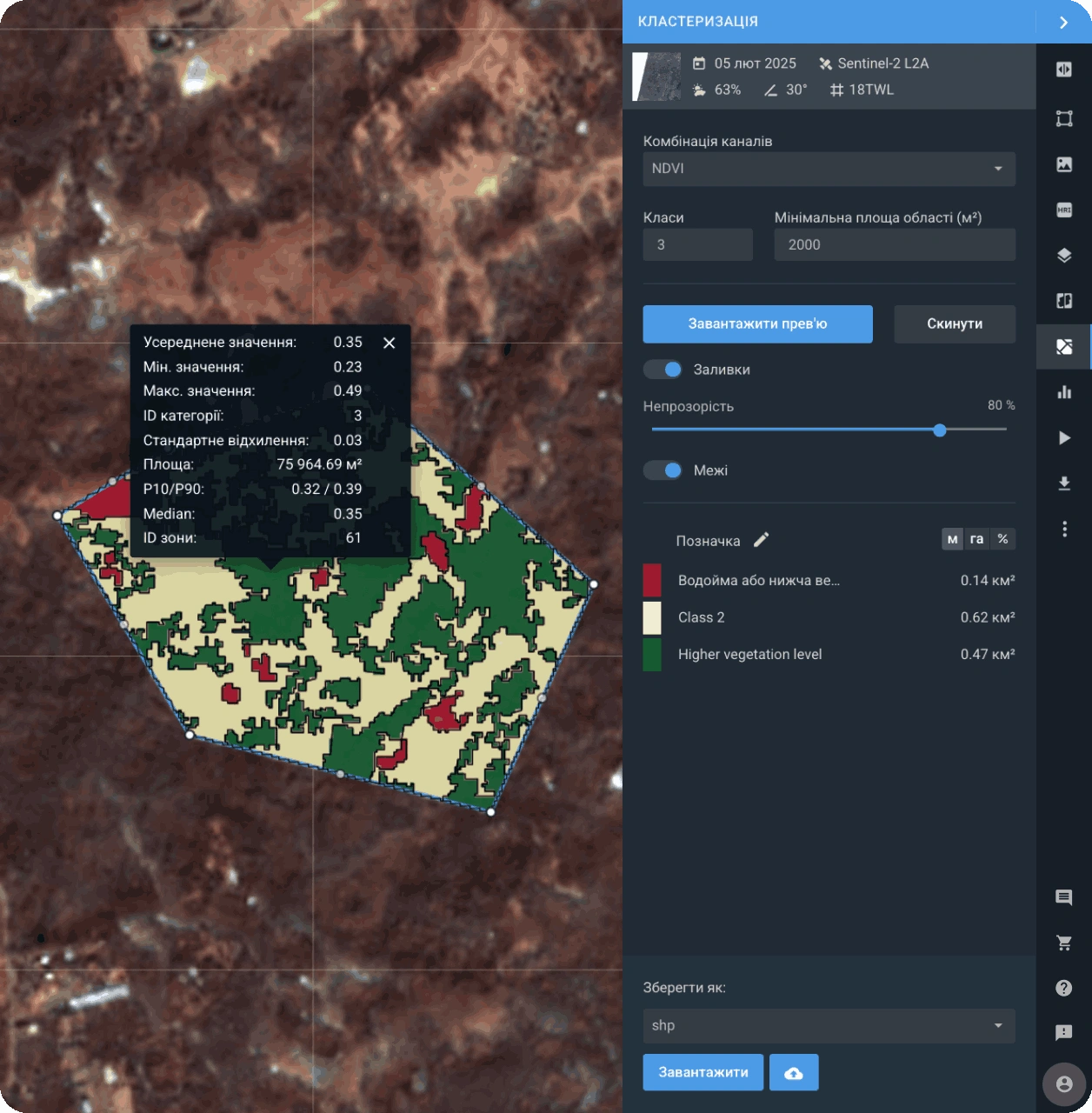Open the shopping cart icon

coord(1063,943)
